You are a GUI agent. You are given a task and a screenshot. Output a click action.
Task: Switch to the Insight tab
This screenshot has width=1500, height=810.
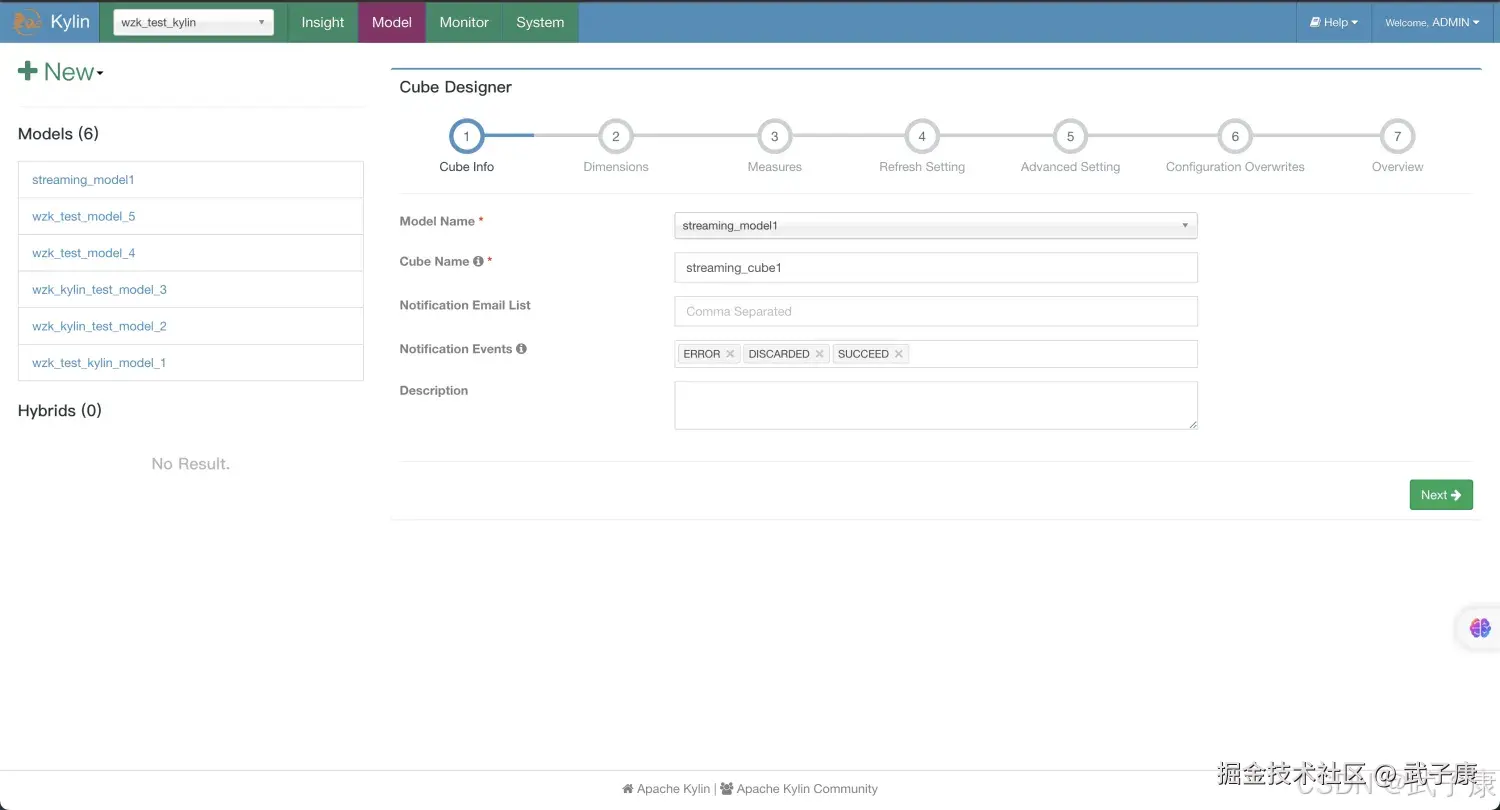(323, 22)
